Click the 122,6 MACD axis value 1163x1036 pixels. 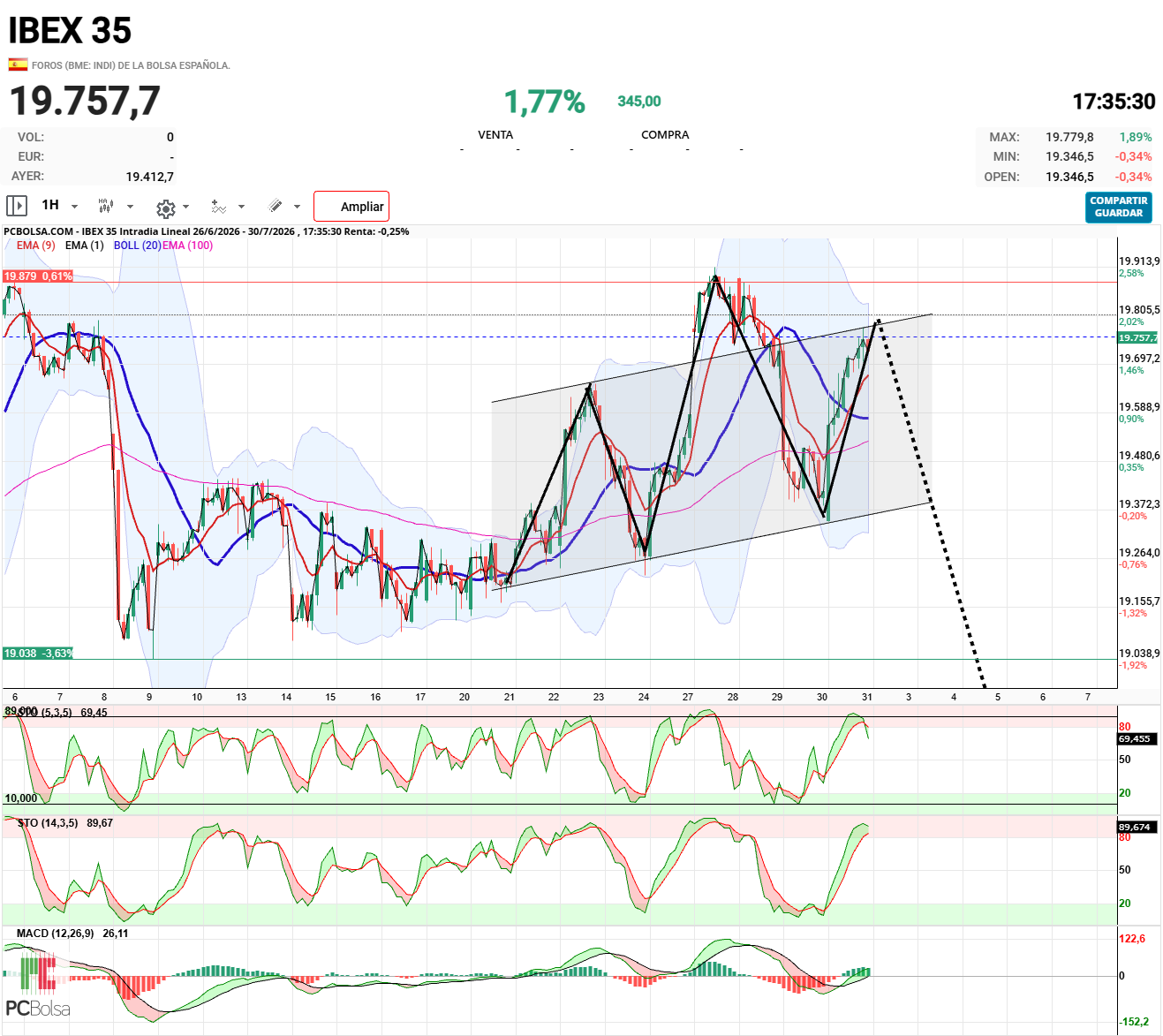coord(1132,939)
